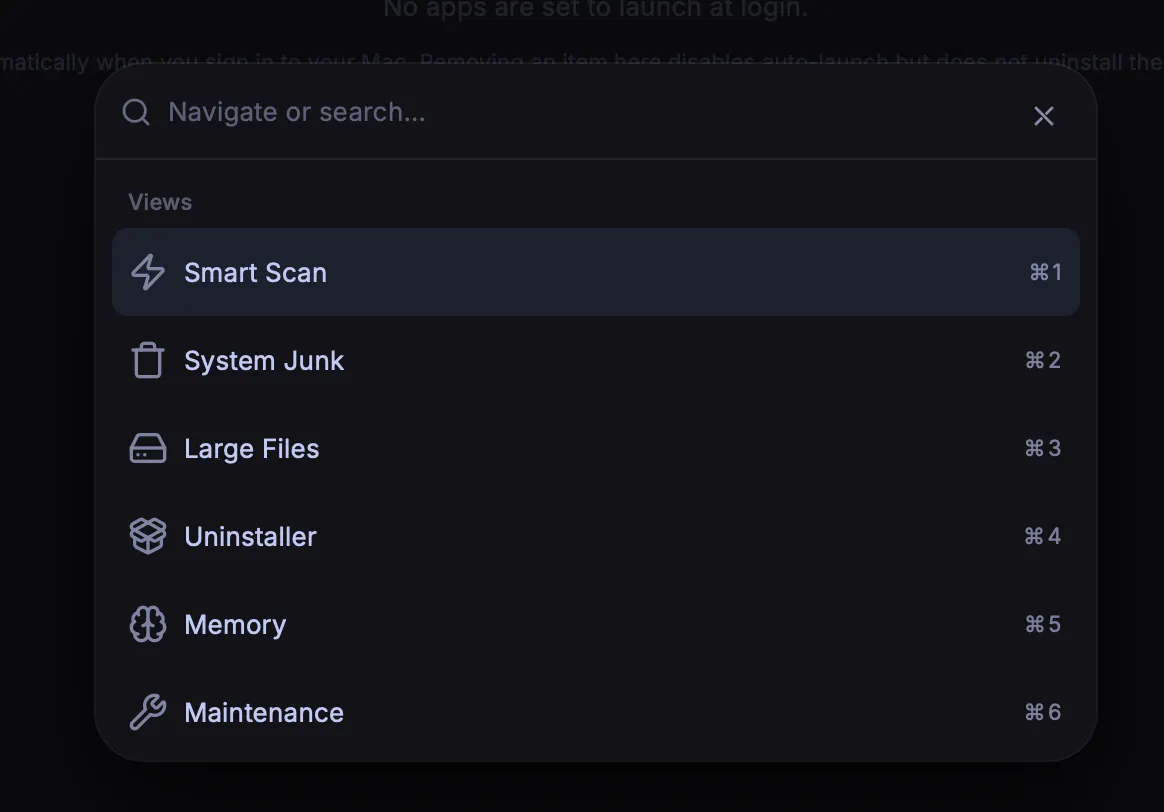
Task: Click the ⌘1 shortcut label
Action: click(1045, 272)
